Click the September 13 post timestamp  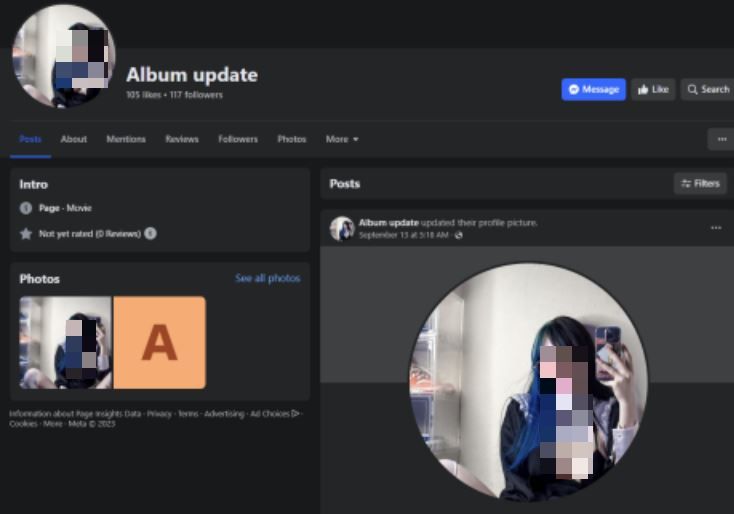pyautogui.click(x=404, y=235)
